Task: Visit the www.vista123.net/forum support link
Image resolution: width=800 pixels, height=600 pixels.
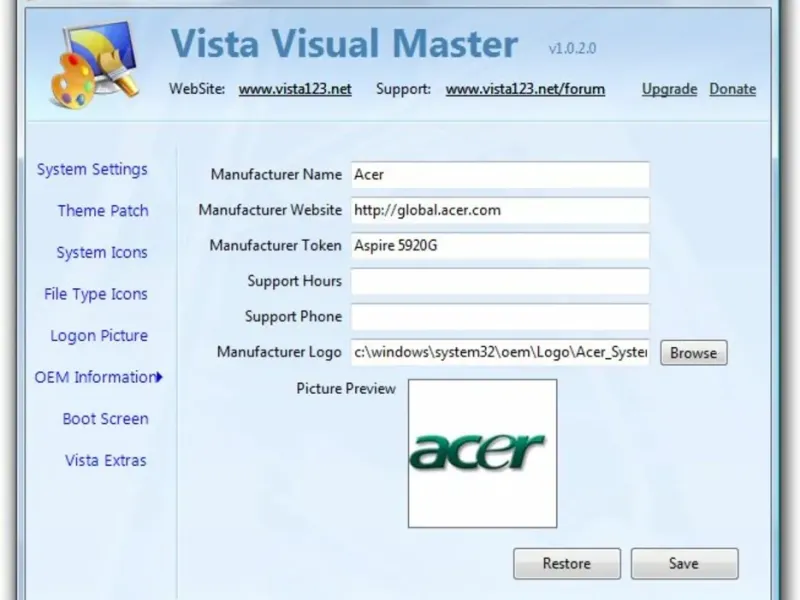Action: (525, 89)
